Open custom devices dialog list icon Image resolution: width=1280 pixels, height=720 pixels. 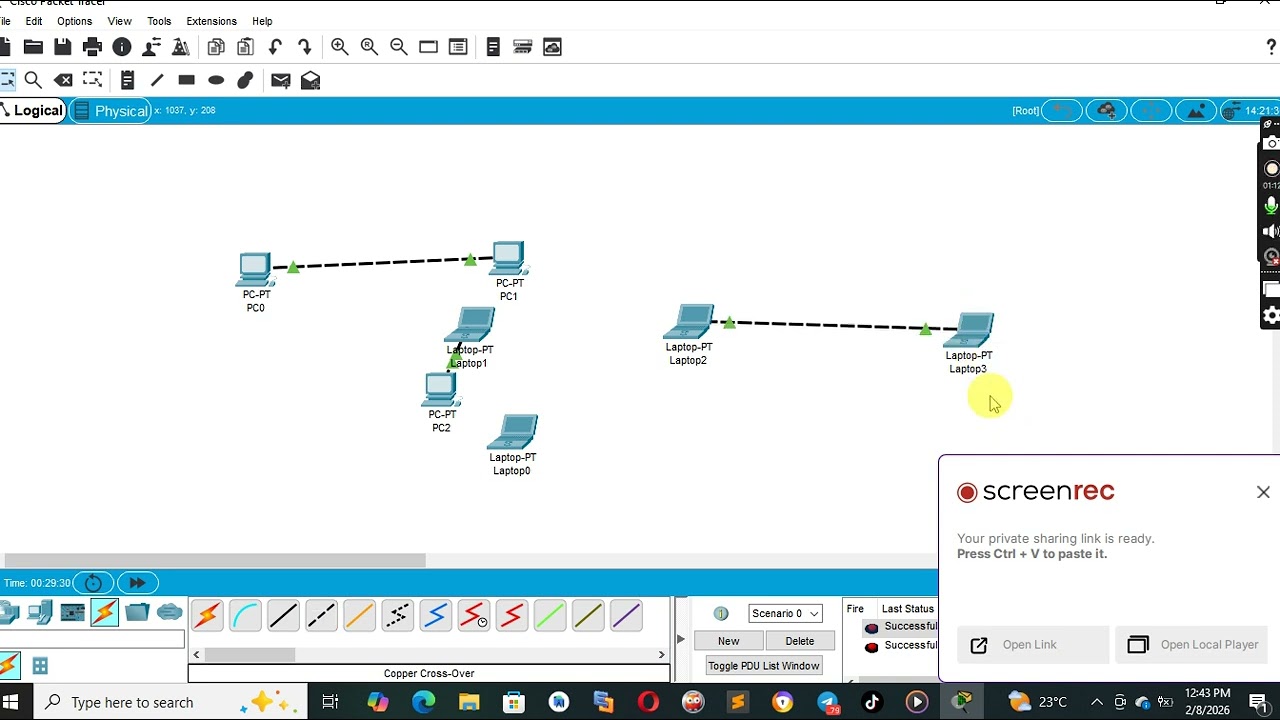458,47
